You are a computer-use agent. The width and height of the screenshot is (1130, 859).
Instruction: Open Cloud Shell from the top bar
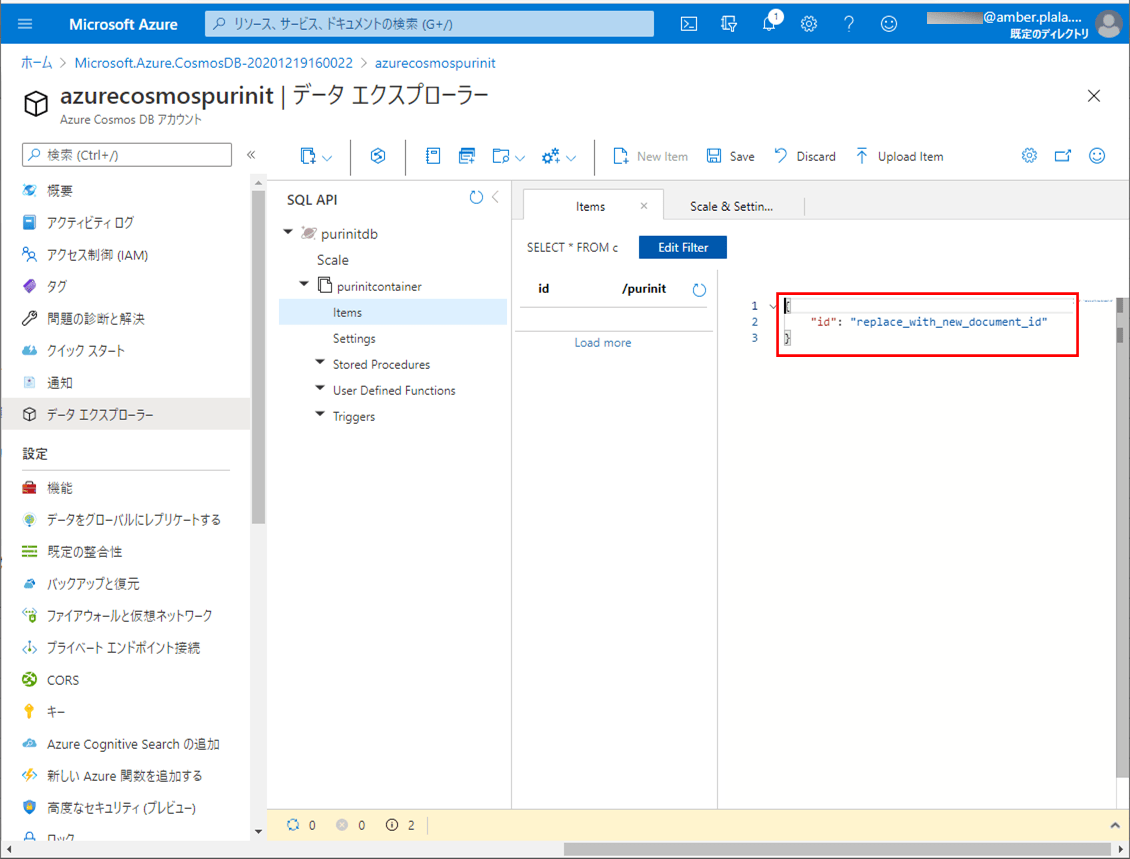[689, 24]
